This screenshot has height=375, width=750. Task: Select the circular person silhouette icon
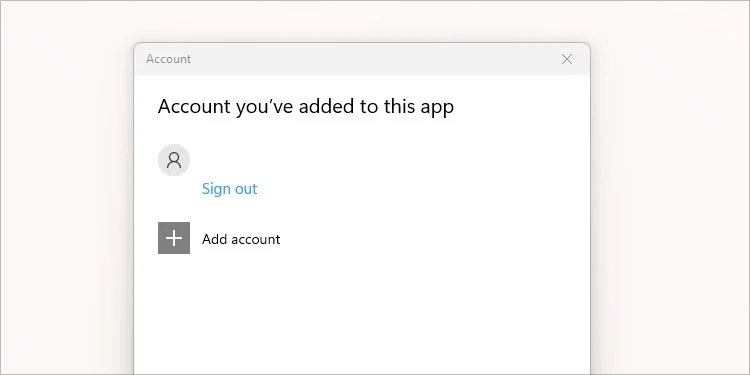pos(174,160)
